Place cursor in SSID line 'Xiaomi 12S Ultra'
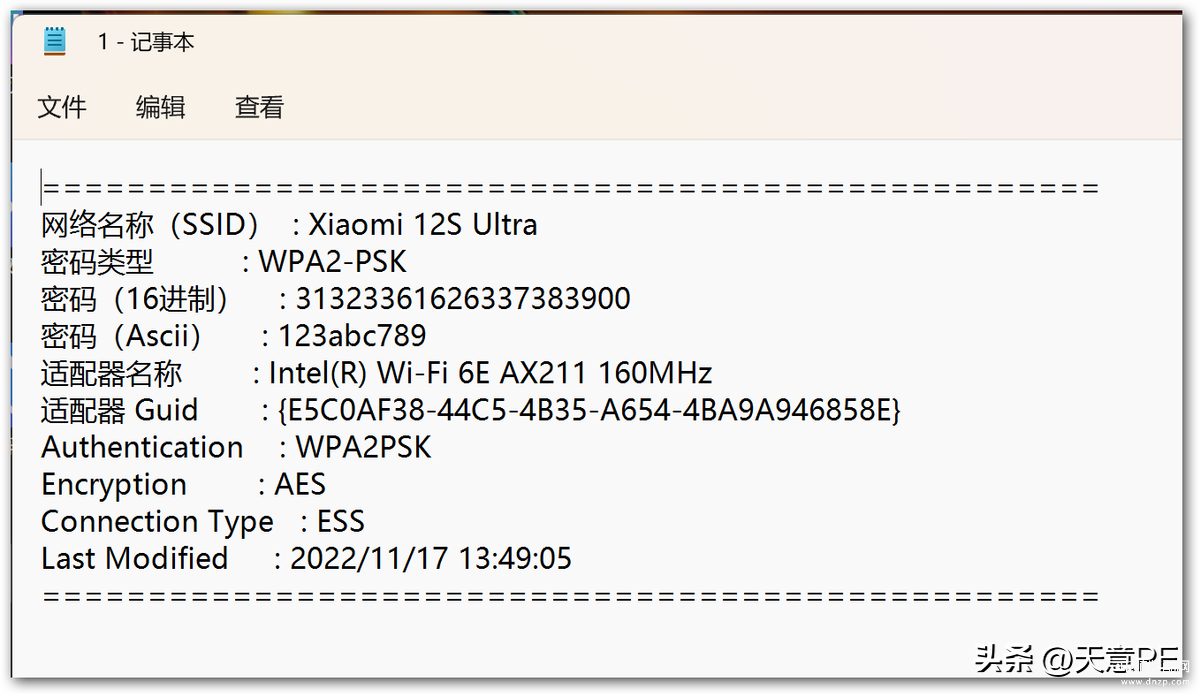Screen dimensions: 1200x695 (x=423, y=224)
